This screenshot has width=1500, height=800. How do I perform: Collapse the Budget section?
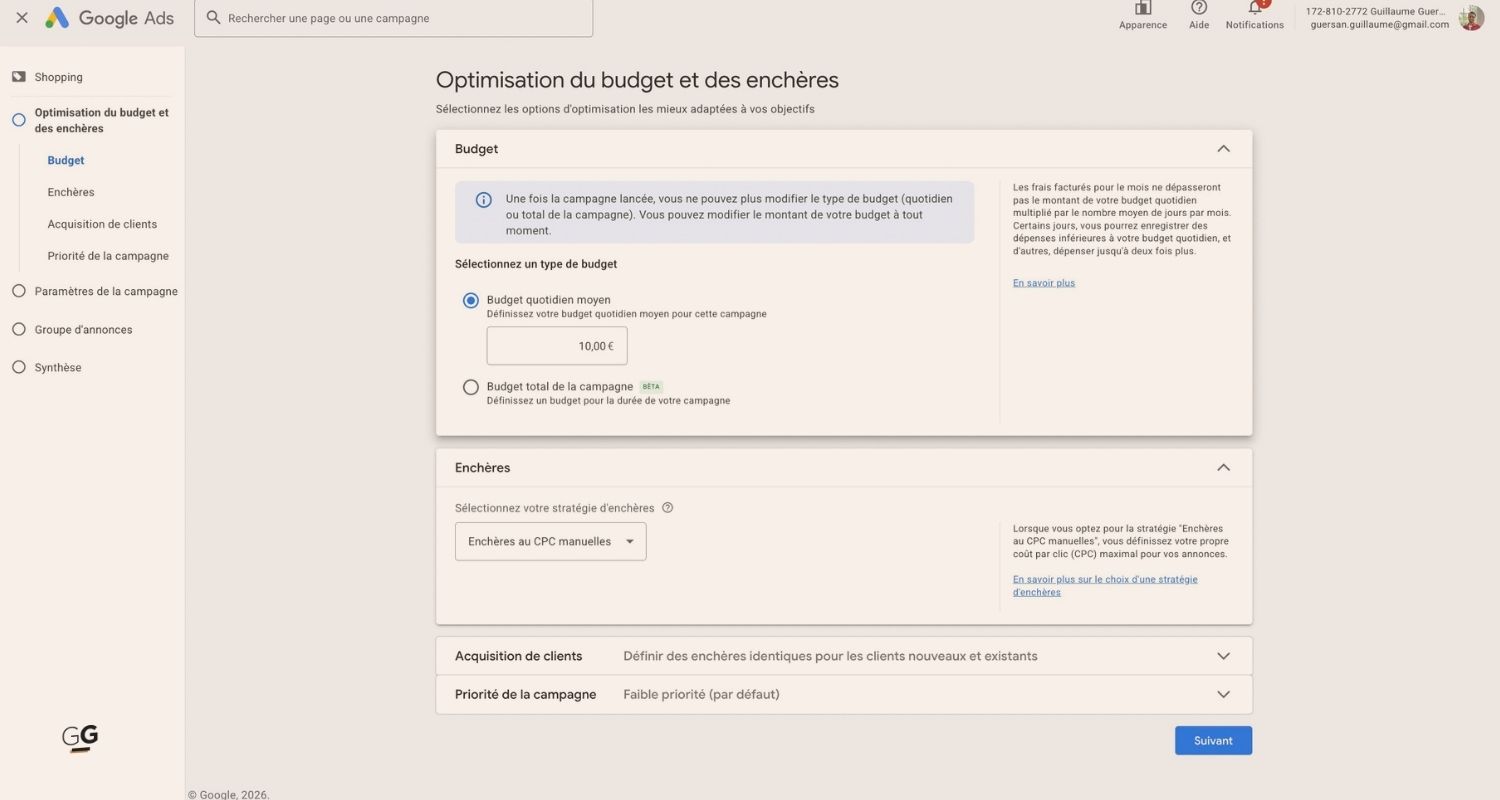pos(1223,148)
